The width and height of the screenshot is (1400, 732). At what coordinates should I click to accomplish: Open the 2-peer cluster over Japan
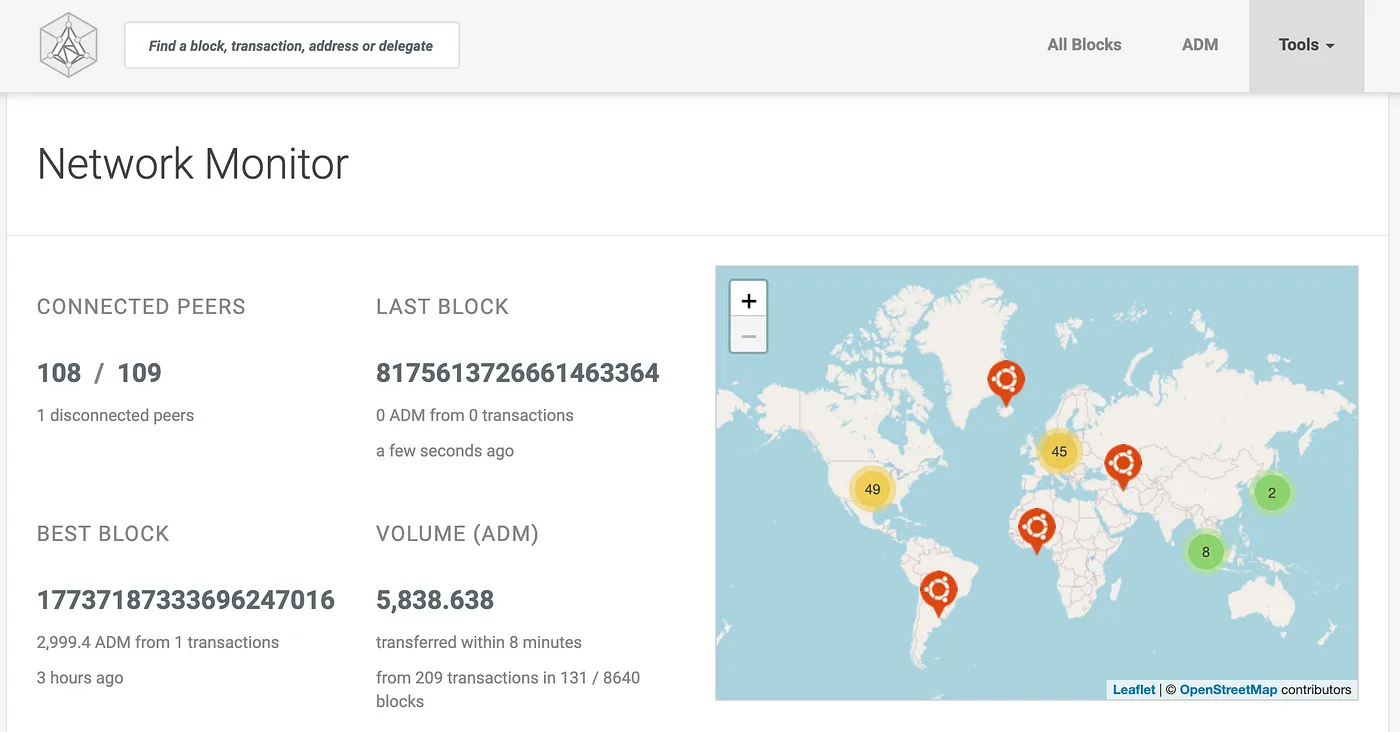[x=1272, y=493]
